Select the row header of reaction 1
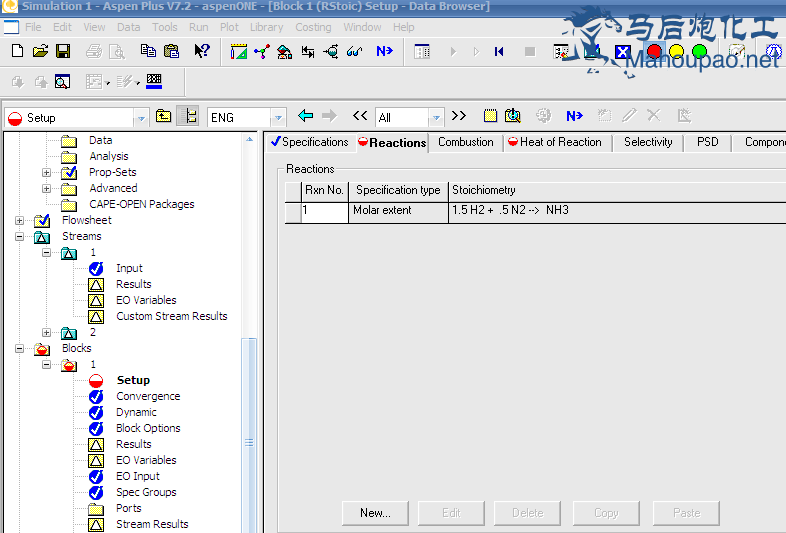 coord(293,212)
